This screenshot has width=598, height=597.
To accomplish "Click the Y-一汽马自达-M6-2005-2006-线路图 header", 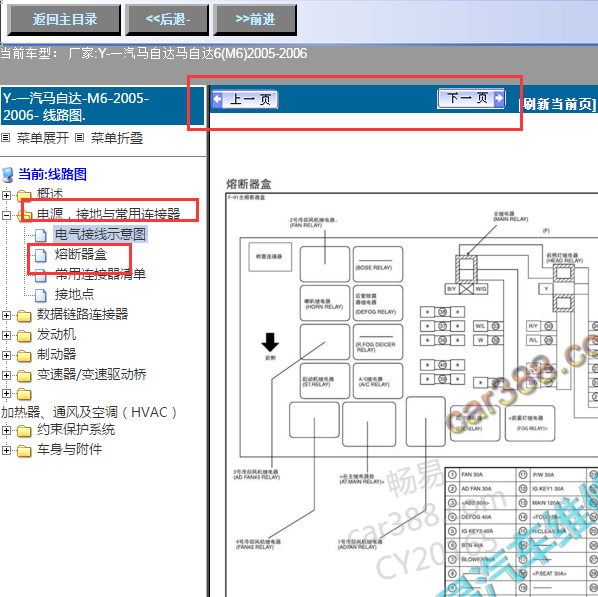I will 103,106.
